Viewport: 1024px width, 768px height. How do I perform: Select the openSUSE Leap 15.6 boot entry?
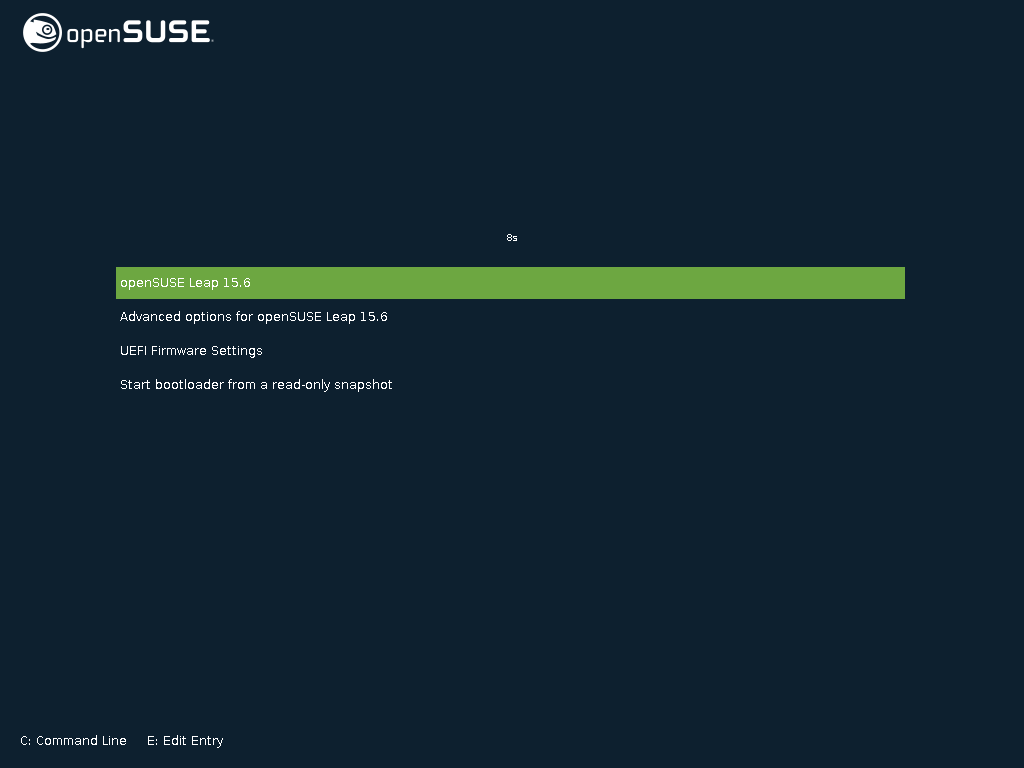coord(510,283)
